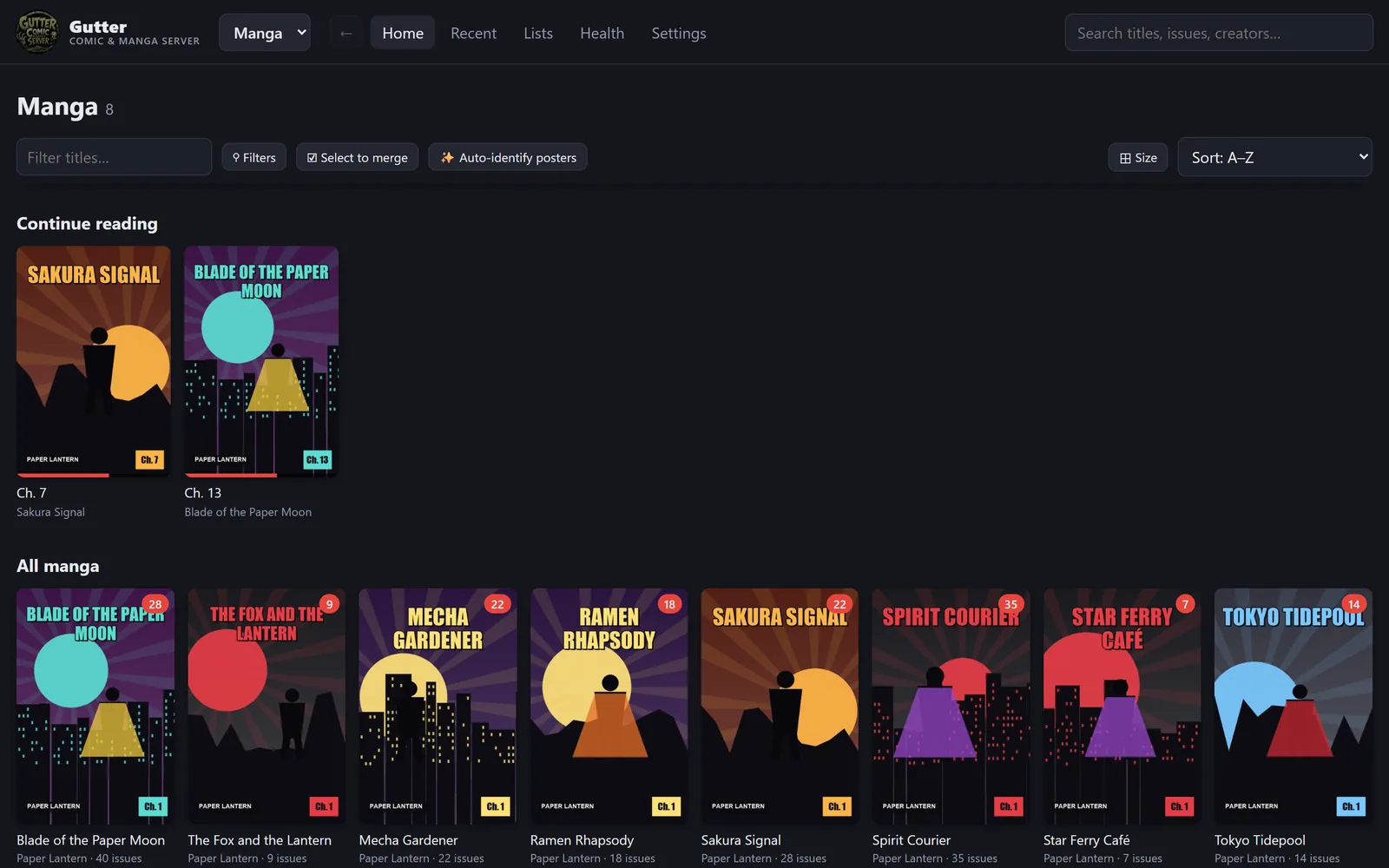Switch to the Recent tab
The image size is (1389, 868).
click(x=473, y=33)
